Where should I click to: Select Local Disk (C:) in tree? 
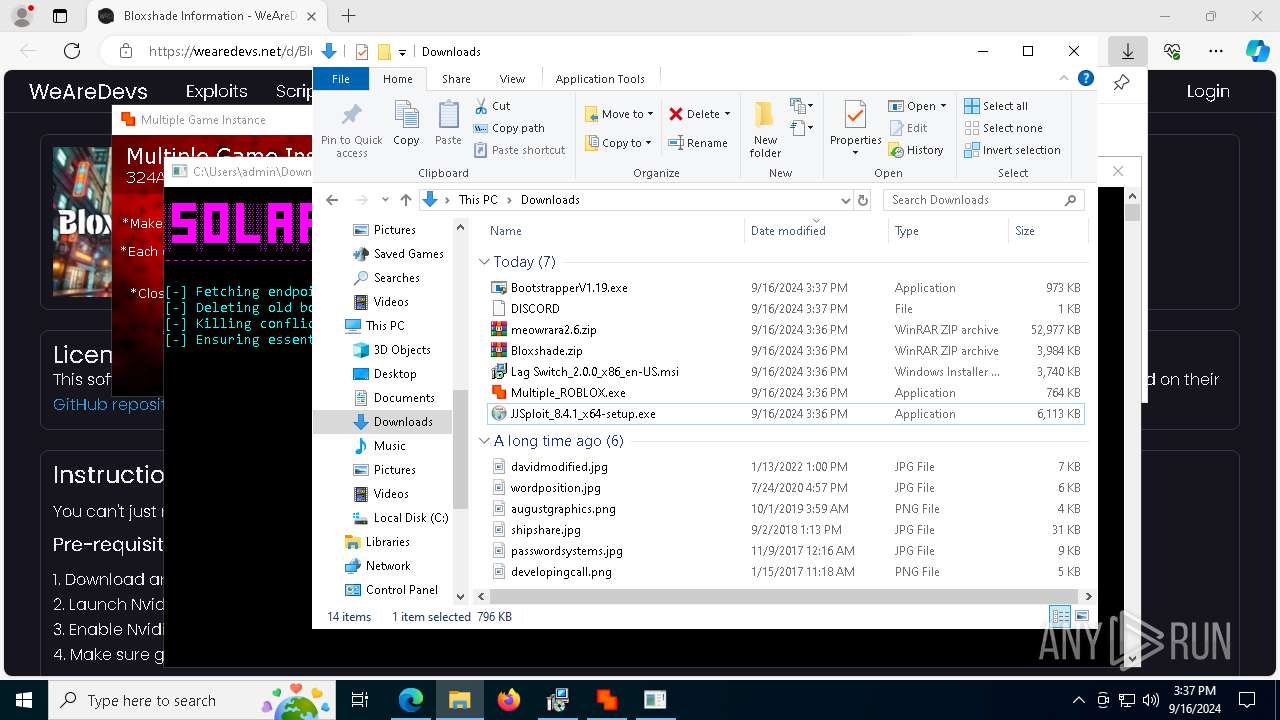(x=410, y=518)
